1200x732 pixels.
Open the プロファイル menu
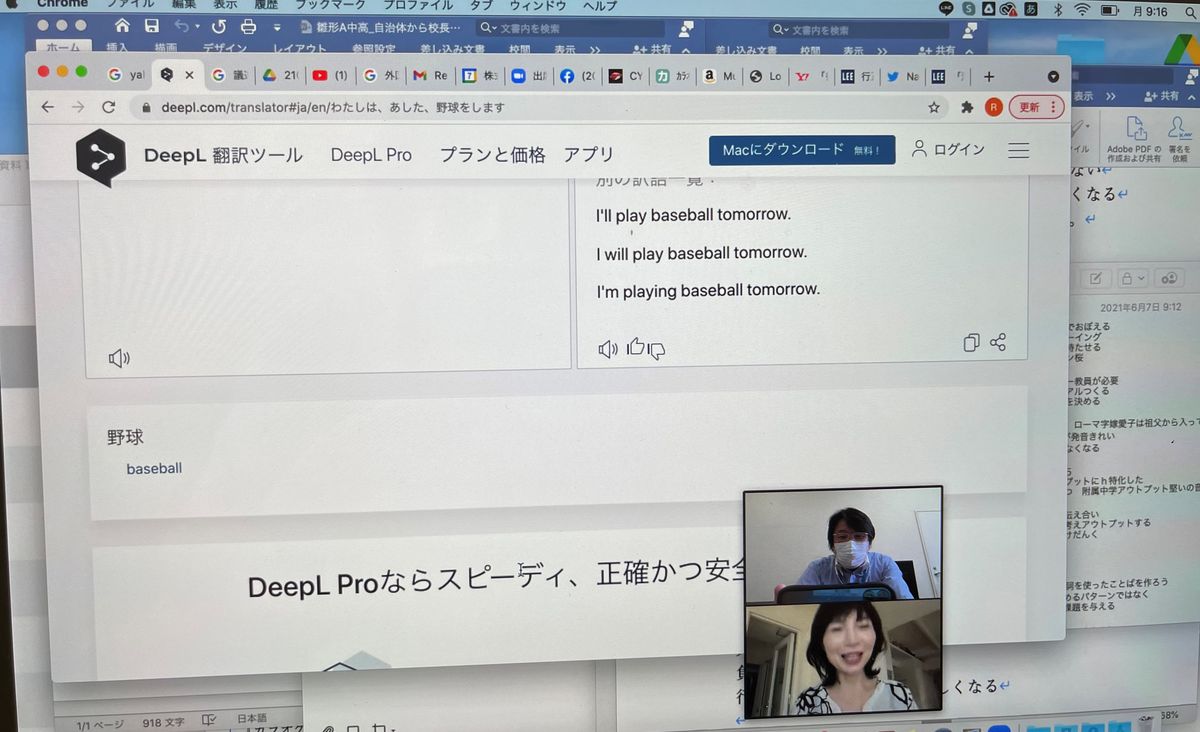pyautogui.click(x=418, y=5)
